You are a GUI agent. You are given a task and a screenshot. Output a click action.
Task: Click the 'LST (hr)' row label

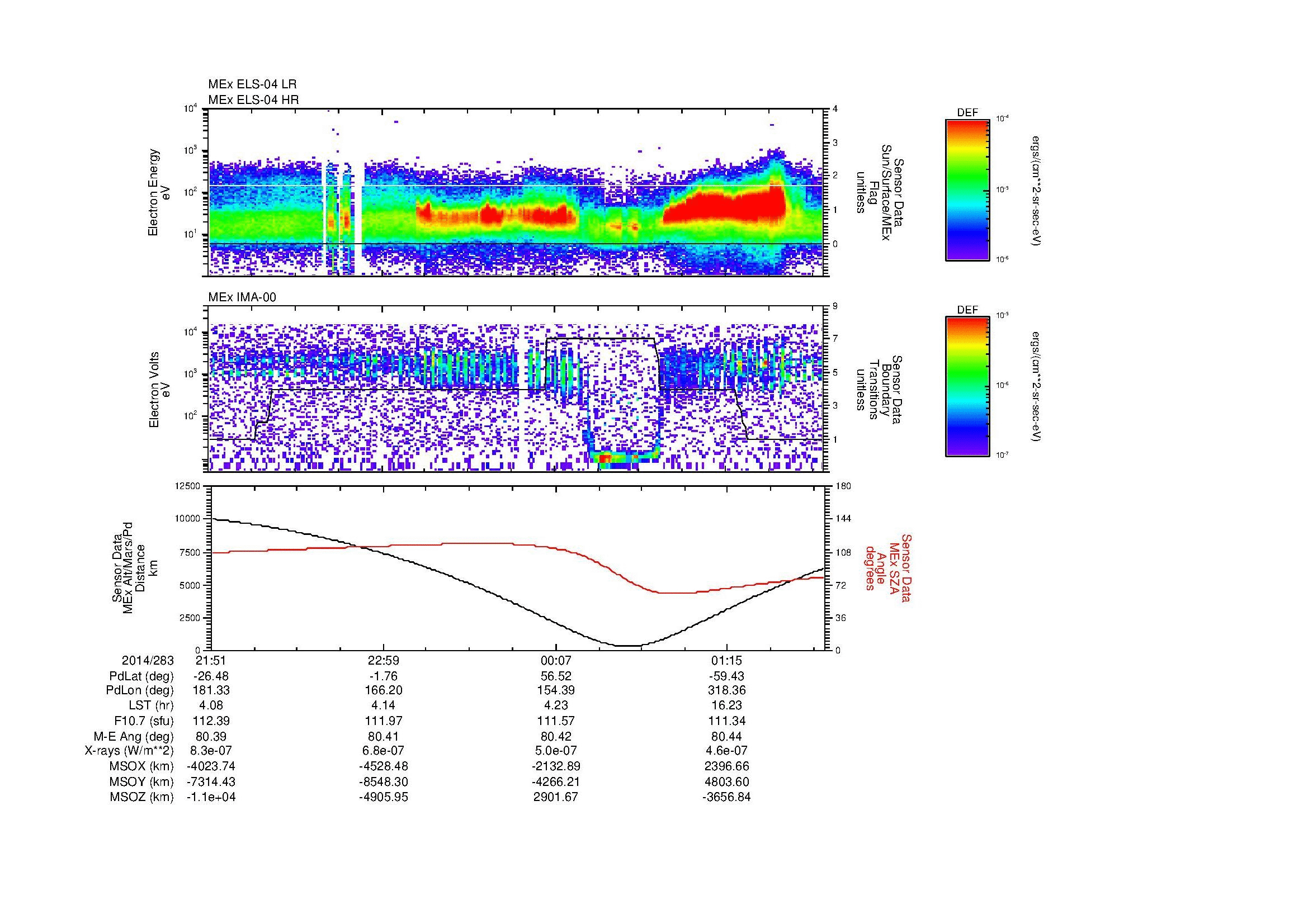pyautogui.click(x=150, y=706)
